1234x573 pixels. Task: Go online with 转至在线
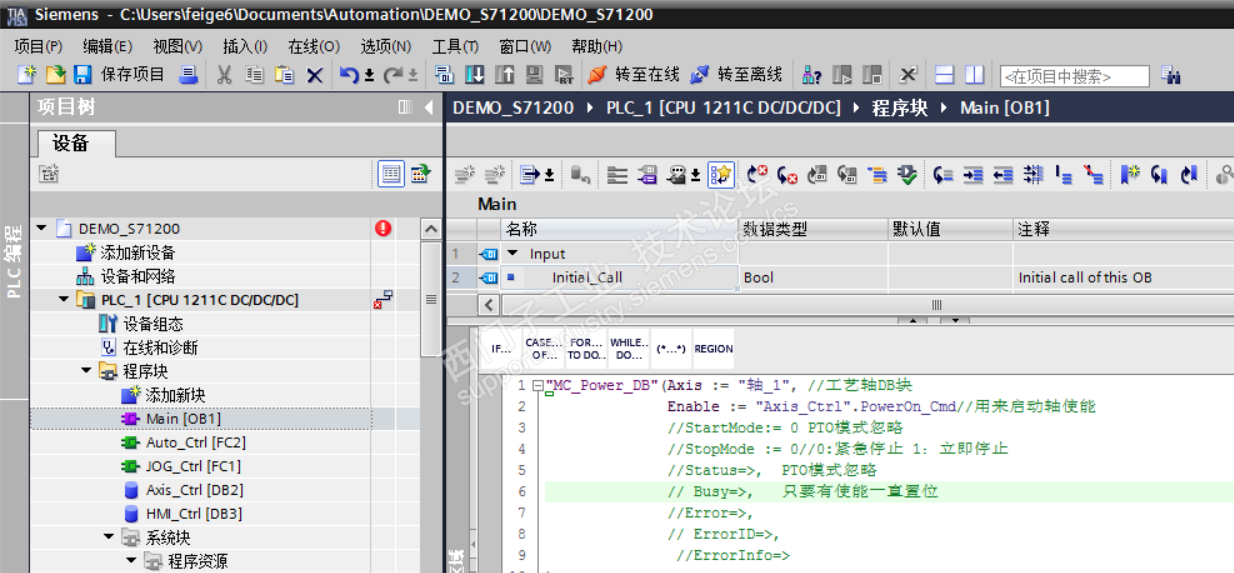(634, 75)
